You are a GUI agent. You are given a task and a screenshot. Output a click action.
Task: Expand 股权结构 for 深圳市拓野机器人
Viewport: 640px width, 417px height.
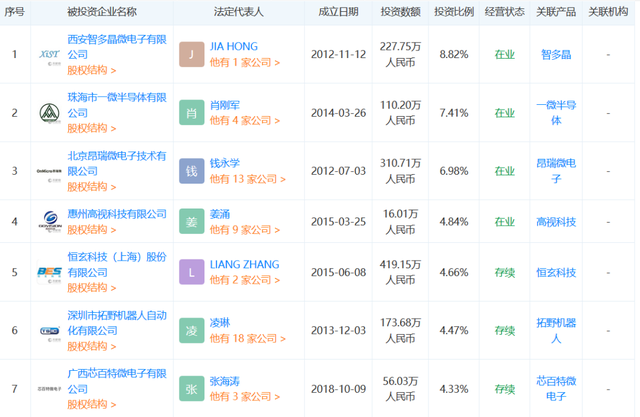coord(92,346)
